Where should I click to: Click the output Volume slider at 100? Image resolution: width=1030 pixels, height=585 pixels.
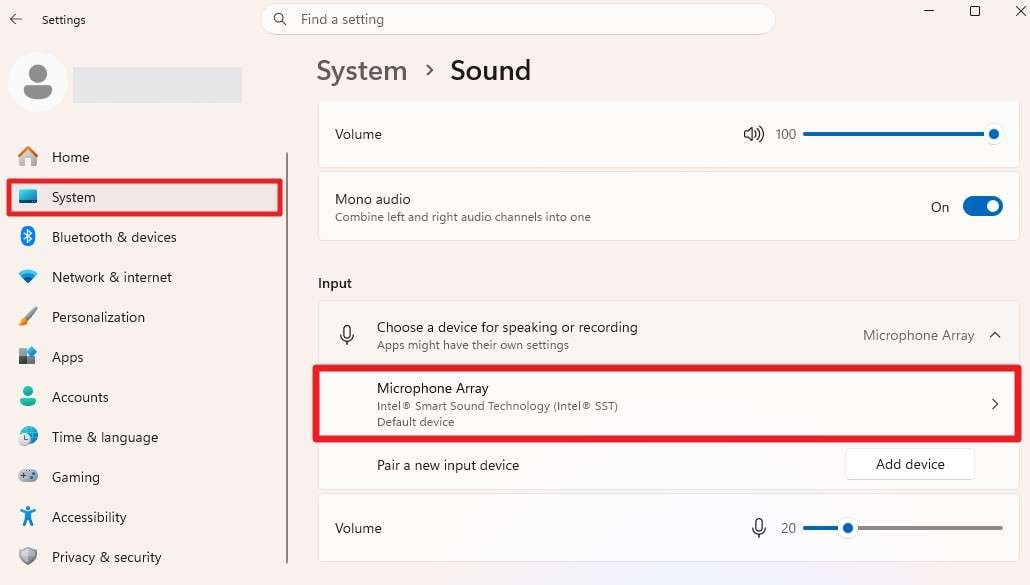pyautogui.click(x=903, y=134)
